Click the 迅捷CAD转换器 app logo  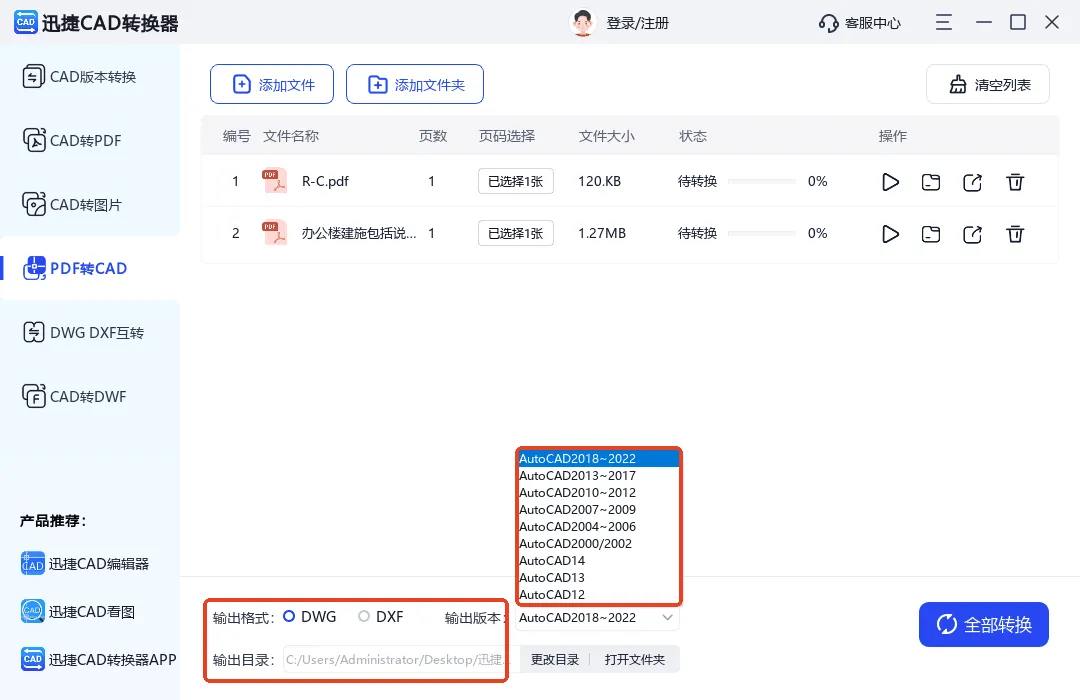pyautogui.click(x=25, y=22)
